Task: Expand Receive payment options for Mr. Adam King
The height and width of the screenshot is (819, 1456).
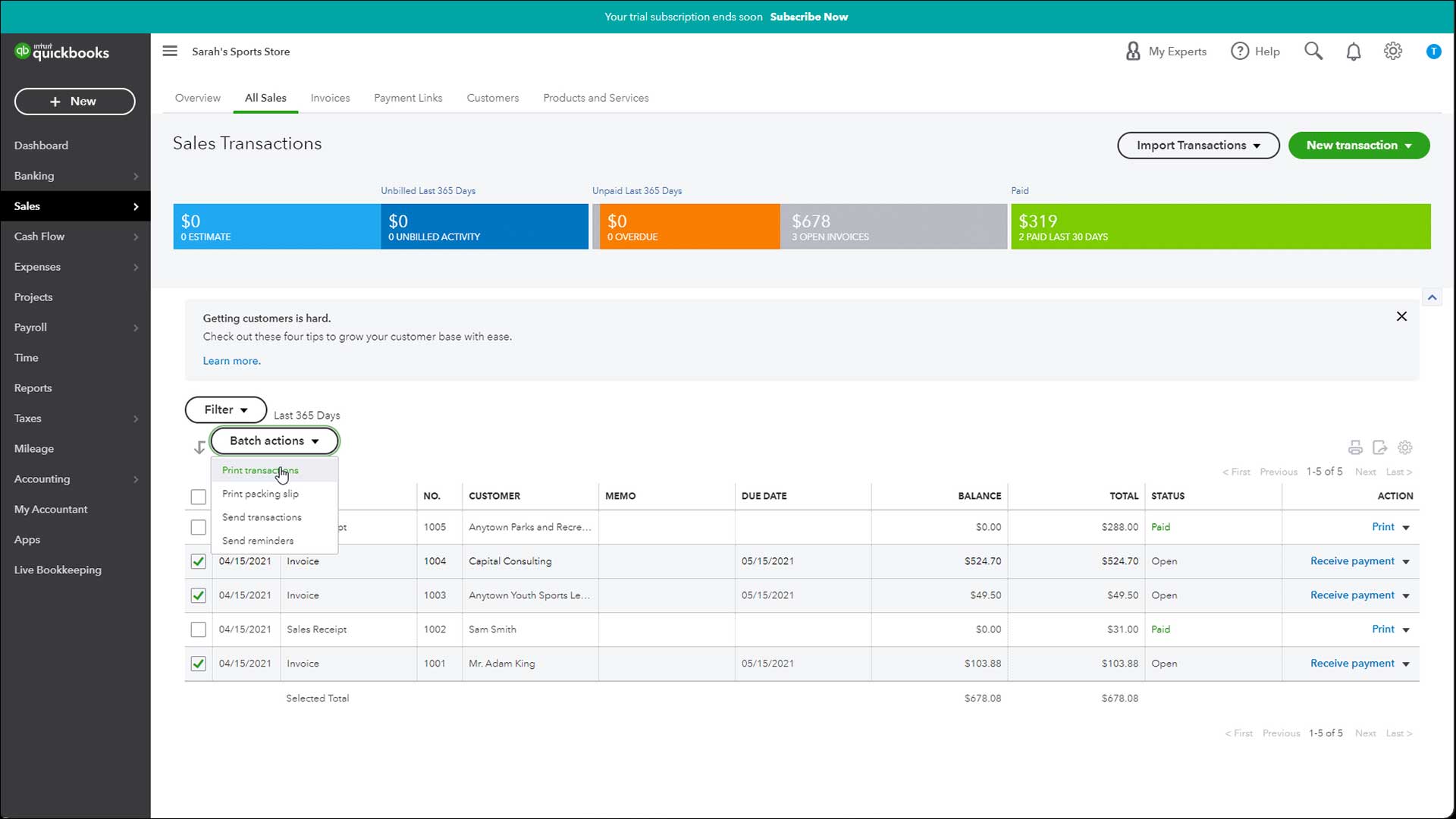Action: coord(1407,664)
